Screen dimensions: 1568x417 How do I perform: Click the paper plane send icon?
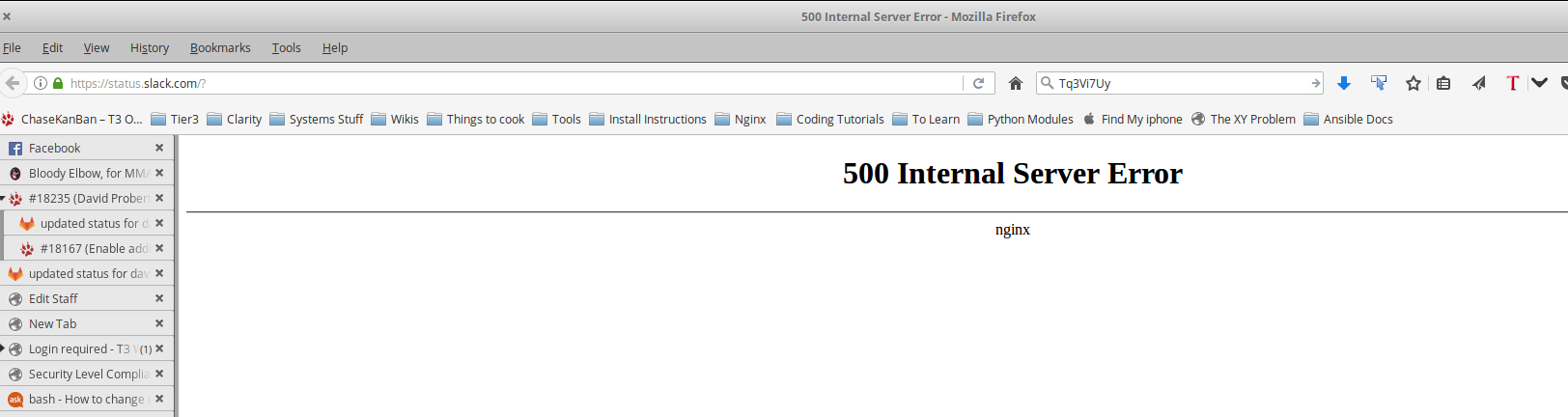[1478, 83]
